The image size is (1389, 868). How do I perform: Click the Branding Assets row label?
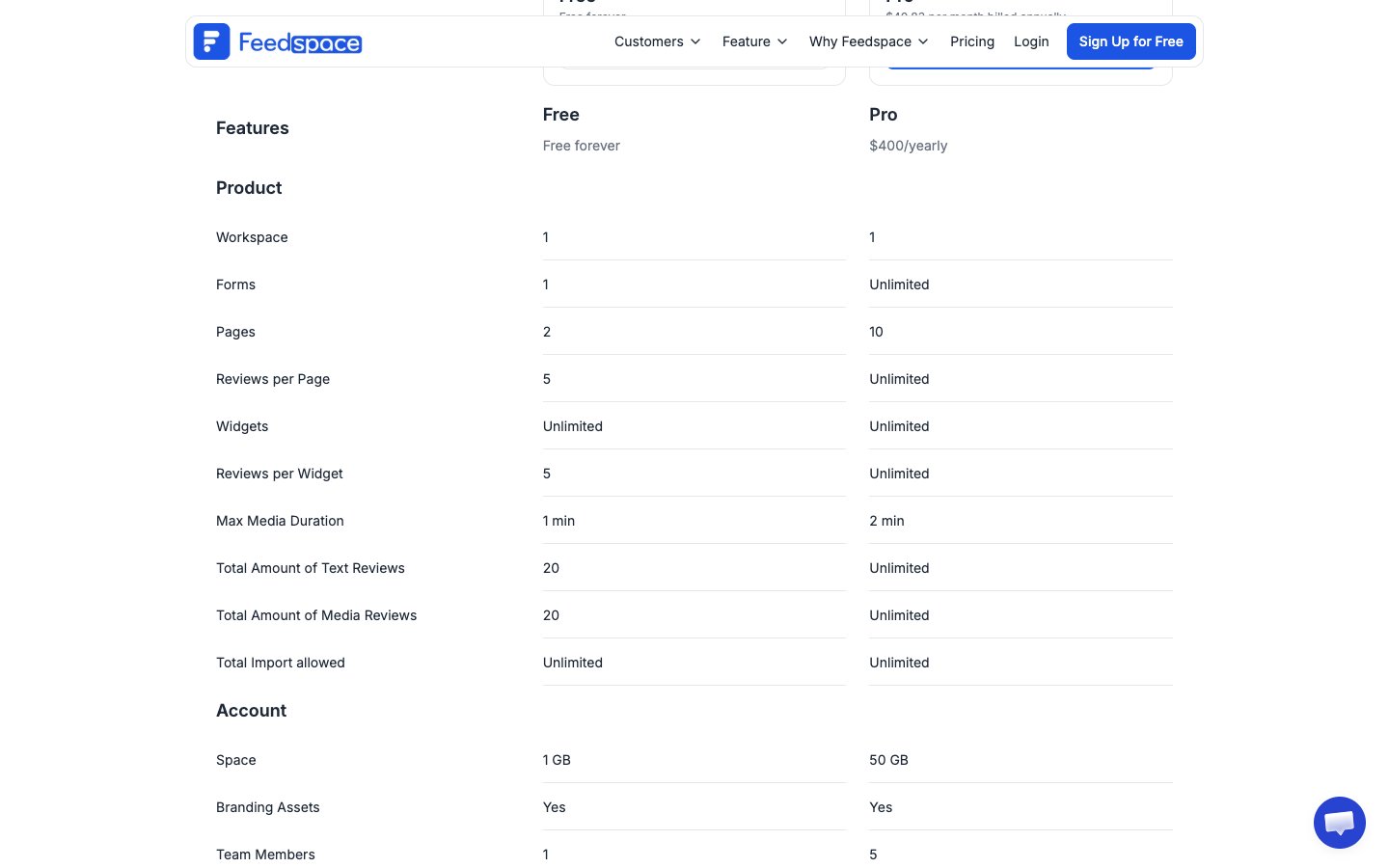point(267,807)
